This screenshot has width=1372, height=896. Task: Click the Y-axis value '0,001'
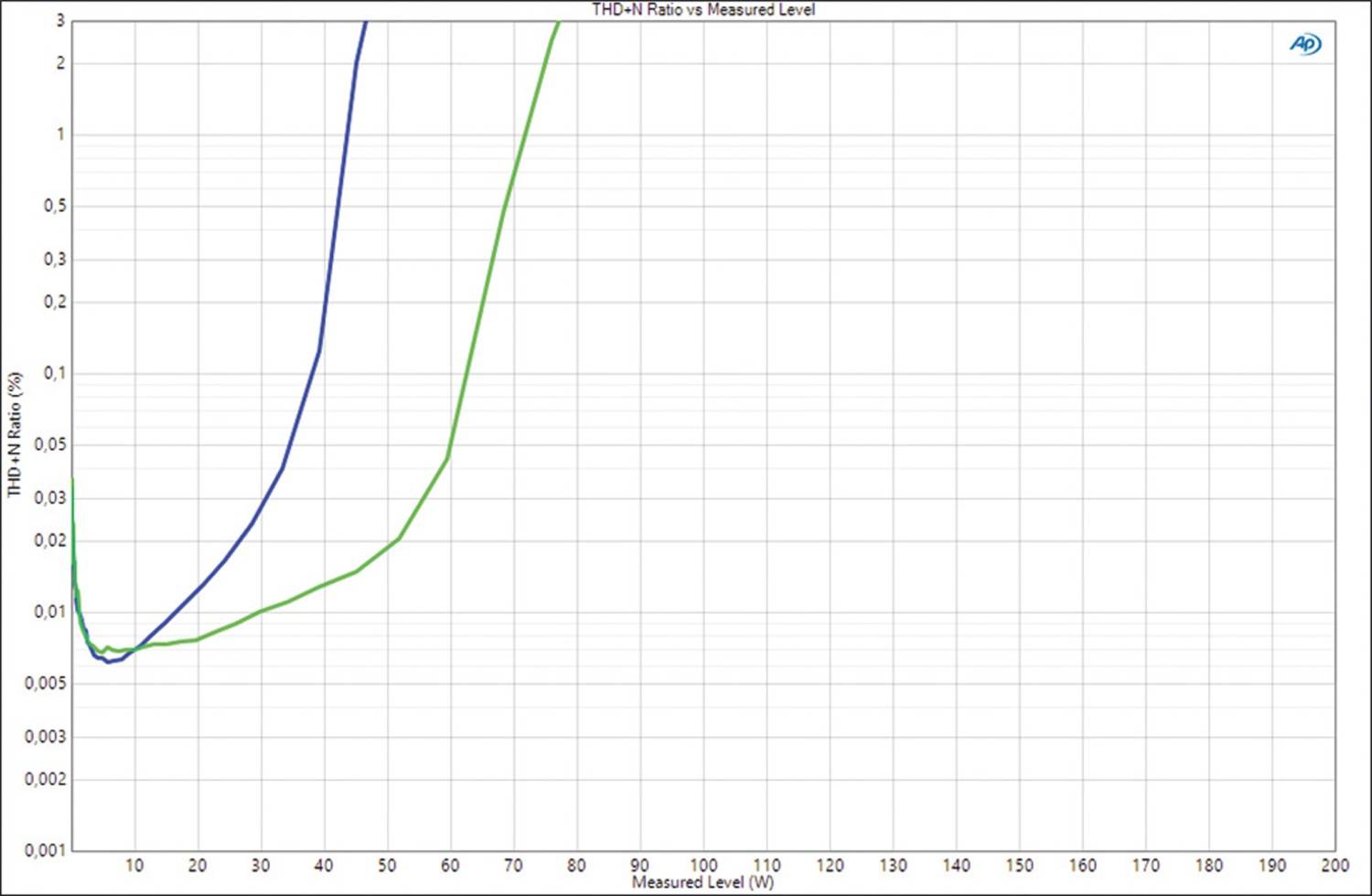(47, 850)
